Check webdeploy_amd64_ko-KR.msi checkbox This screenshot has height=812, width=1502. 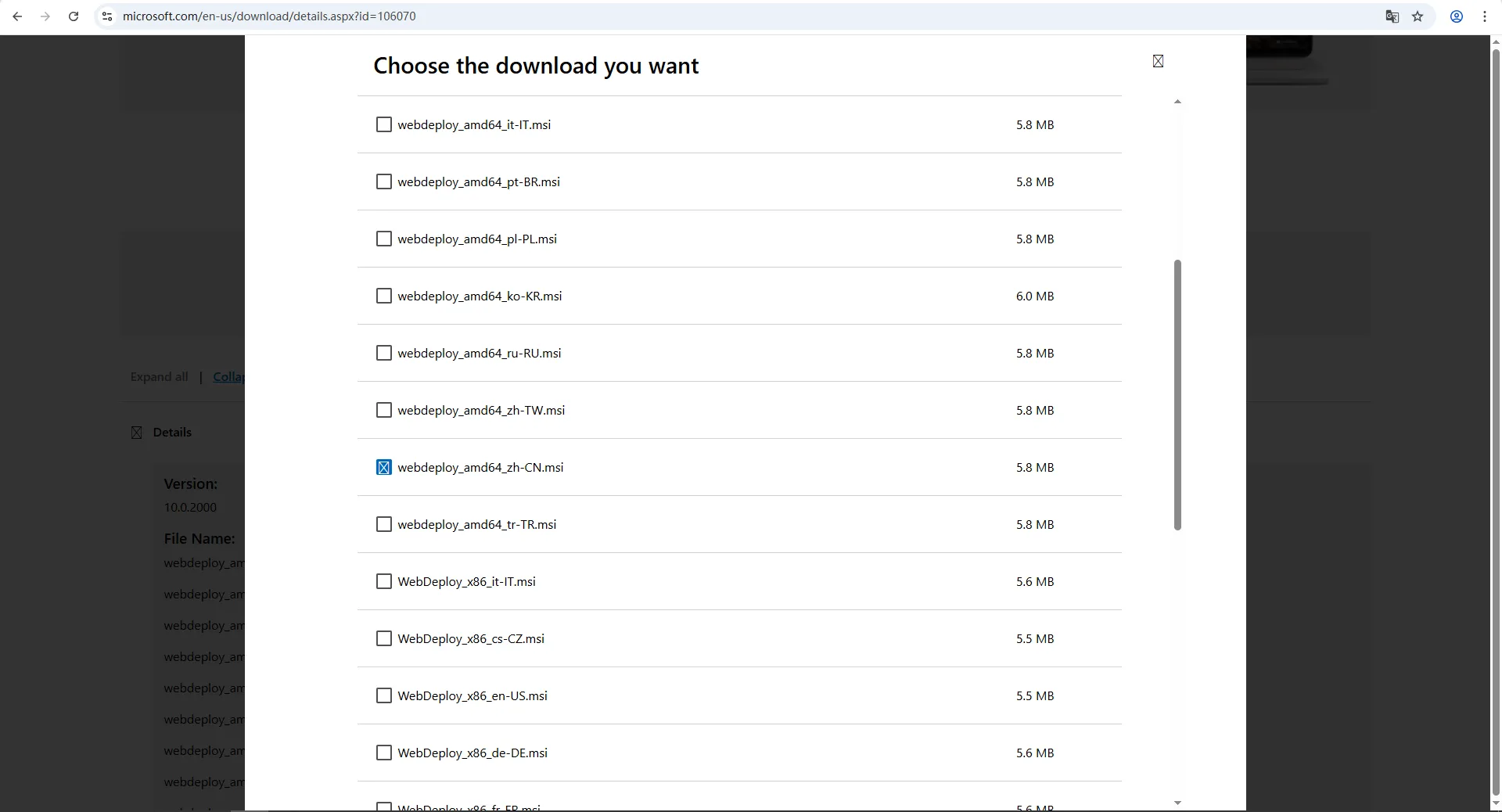click(x=383, y=296)
